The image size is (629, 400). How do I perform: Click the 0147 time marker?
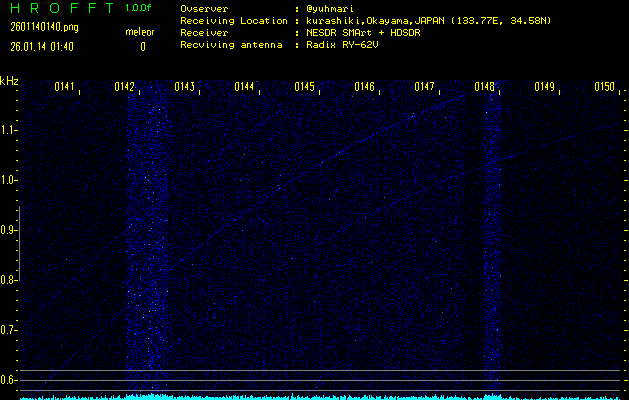424,87
